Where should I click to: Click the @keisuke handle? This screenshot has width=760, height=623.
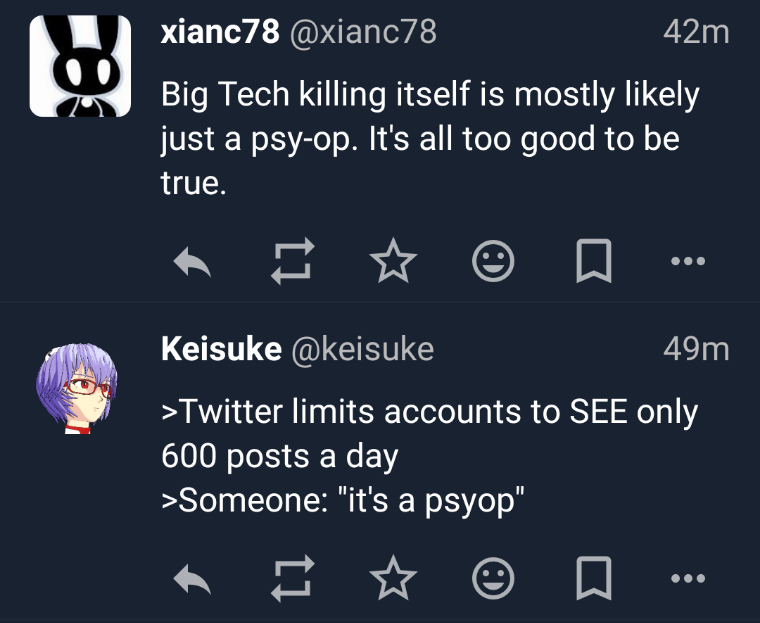click(x=362, y=348)
